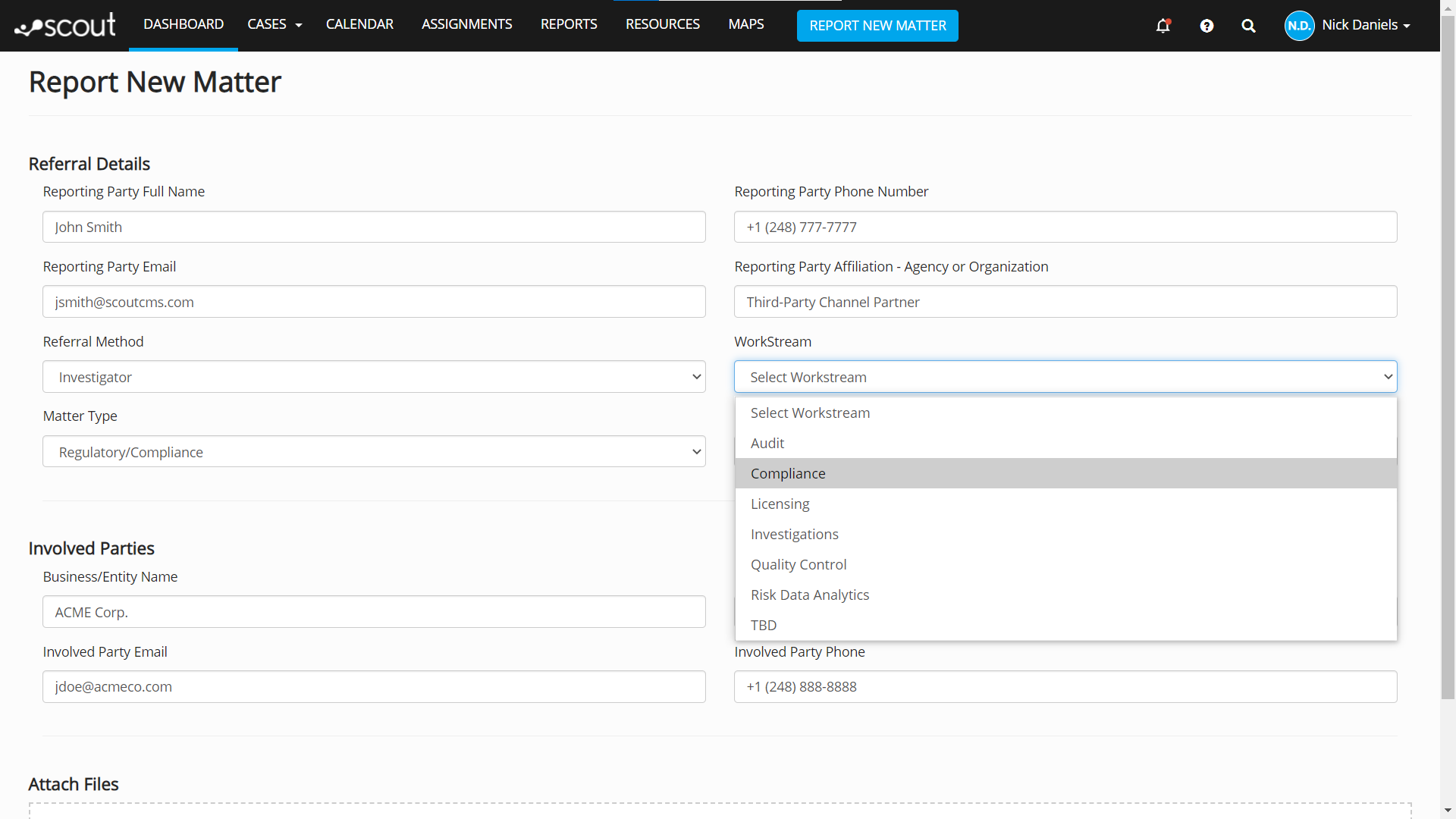Open the notifications bell icon
Screen dimensions: 1456x819
1163,26
